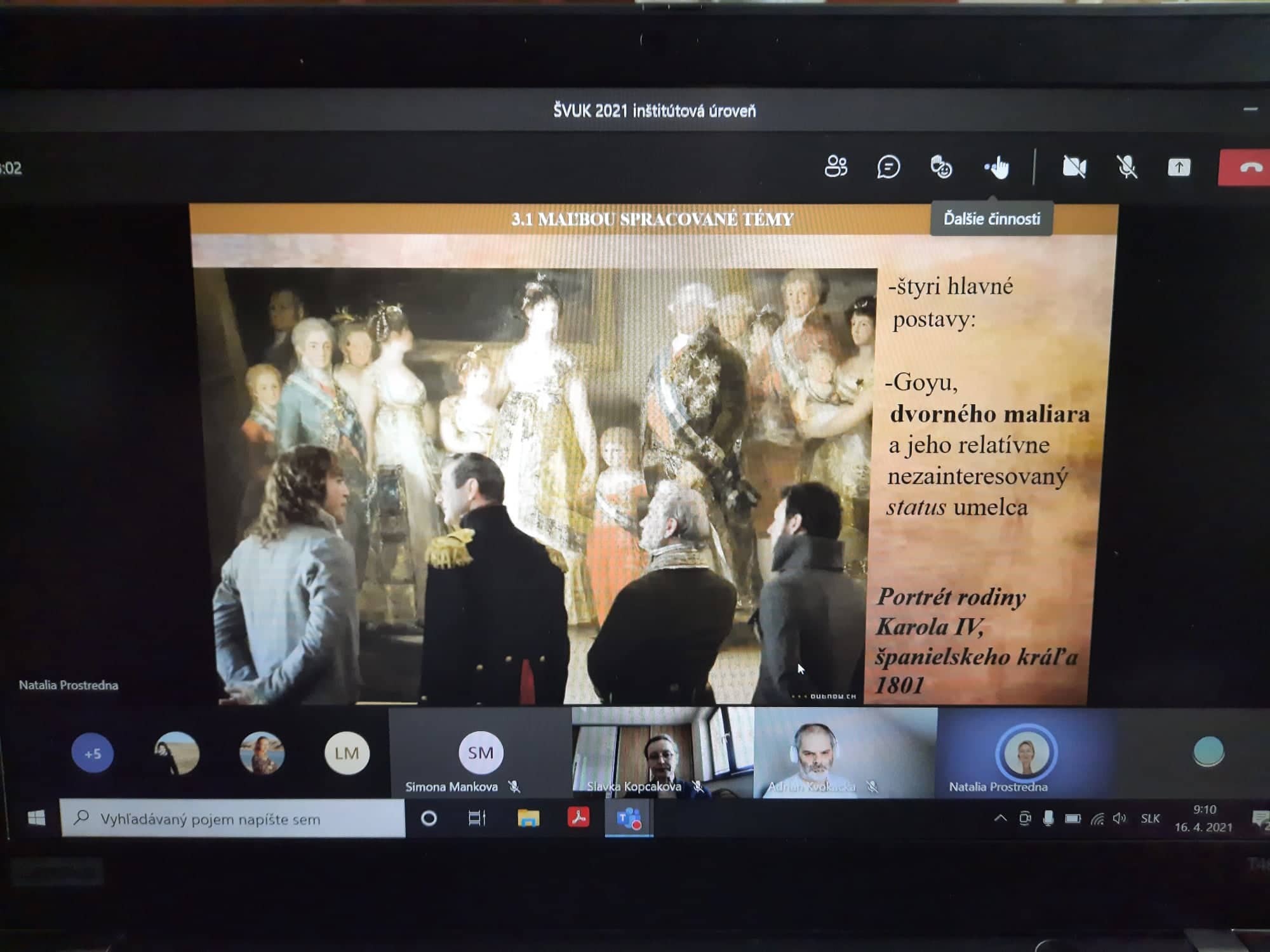Select the Slavka Kopcakova video tile
Screen dimensions: 1270x952
(x=663, y=753)
